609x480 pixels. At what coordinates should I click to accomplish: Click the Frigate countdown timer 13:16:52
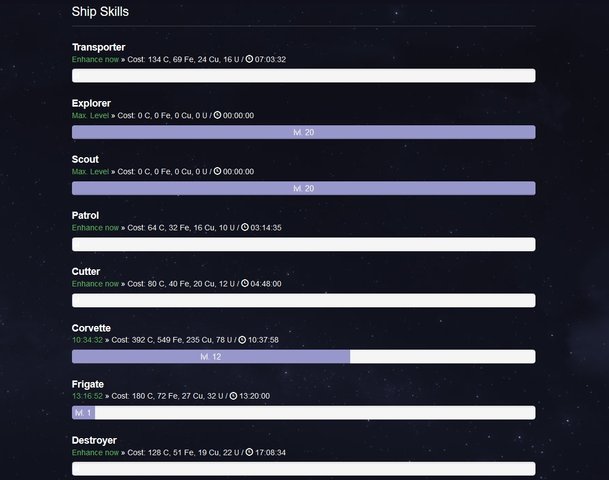[x=87, y=396]
